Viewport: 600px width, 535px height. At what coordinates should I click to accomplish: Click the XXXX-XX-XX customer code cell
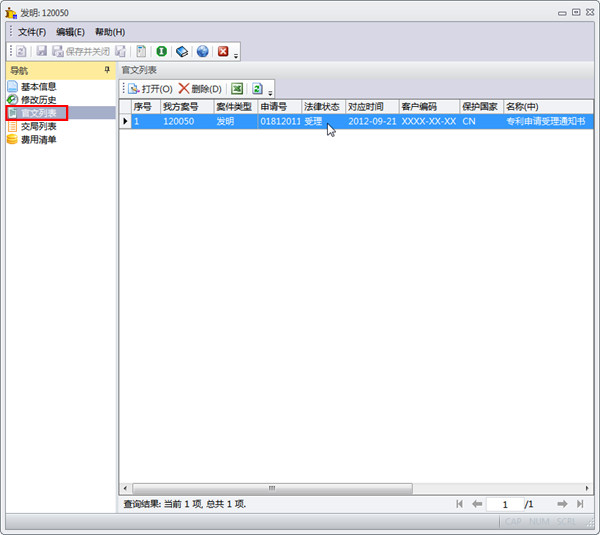pyautogui.click(x=429, y=121)
